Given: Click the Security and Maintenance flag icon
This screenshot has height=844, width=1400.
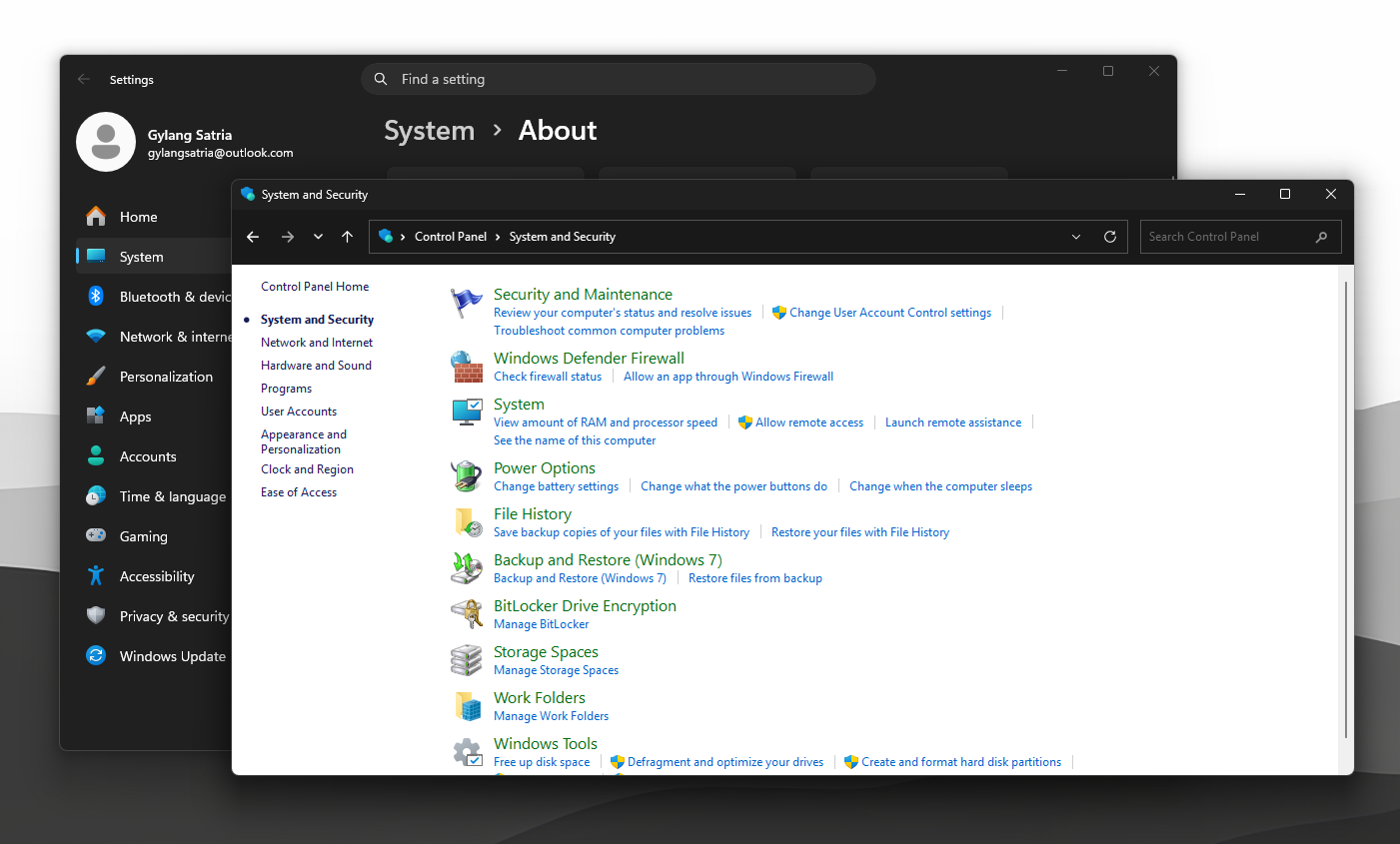Looking at the screenshot, I should 467,302.
